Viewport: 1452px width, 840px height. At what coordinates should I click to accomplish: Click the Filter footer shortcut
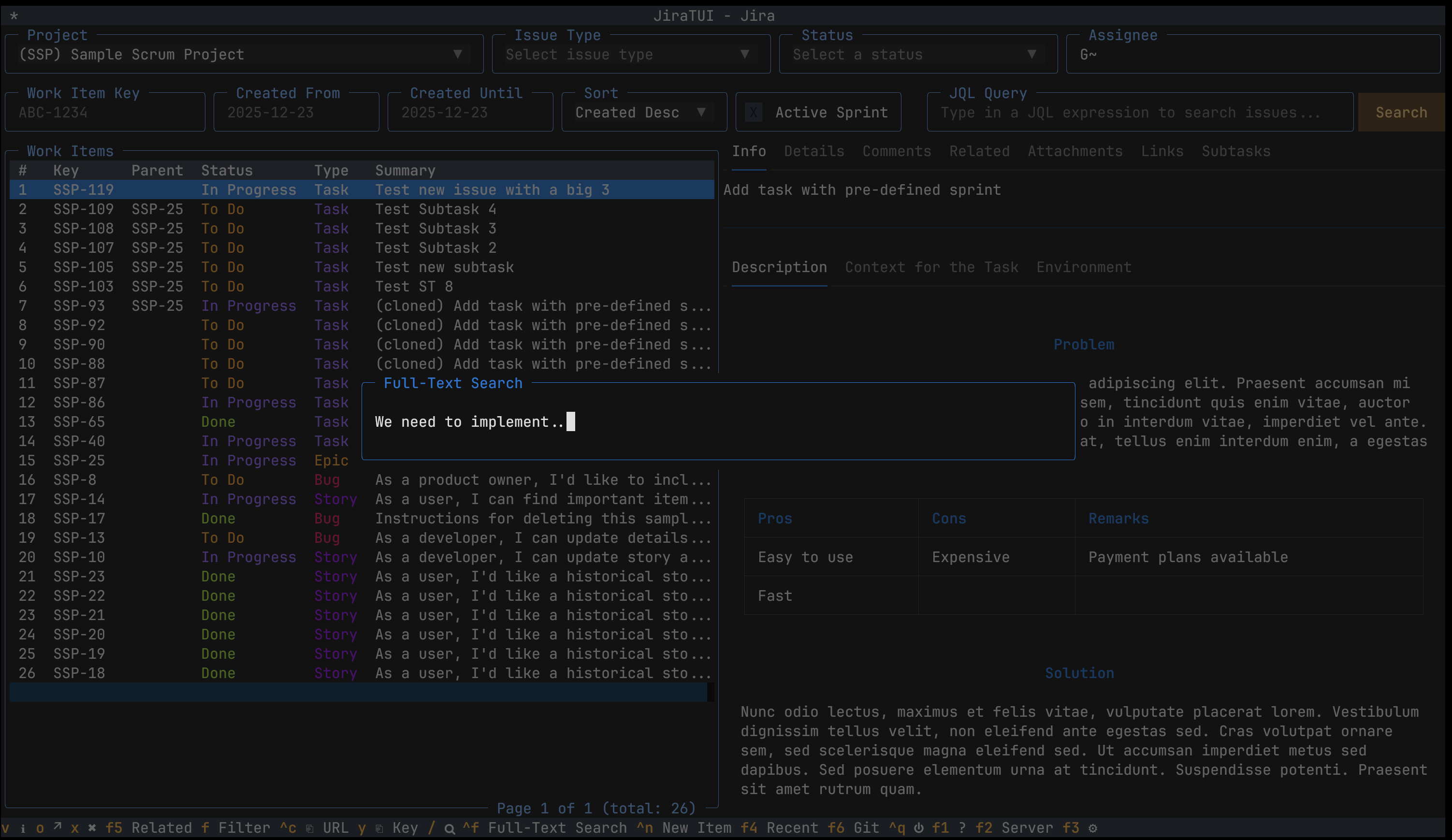(235, 828)
